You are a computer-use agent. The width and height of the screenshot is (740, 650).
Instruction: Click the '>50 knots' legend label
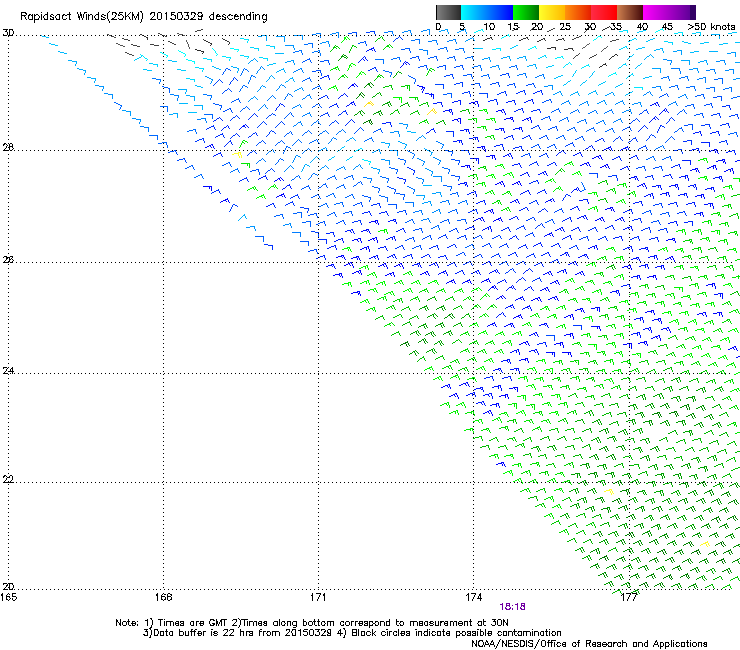(x=711, y=26)
